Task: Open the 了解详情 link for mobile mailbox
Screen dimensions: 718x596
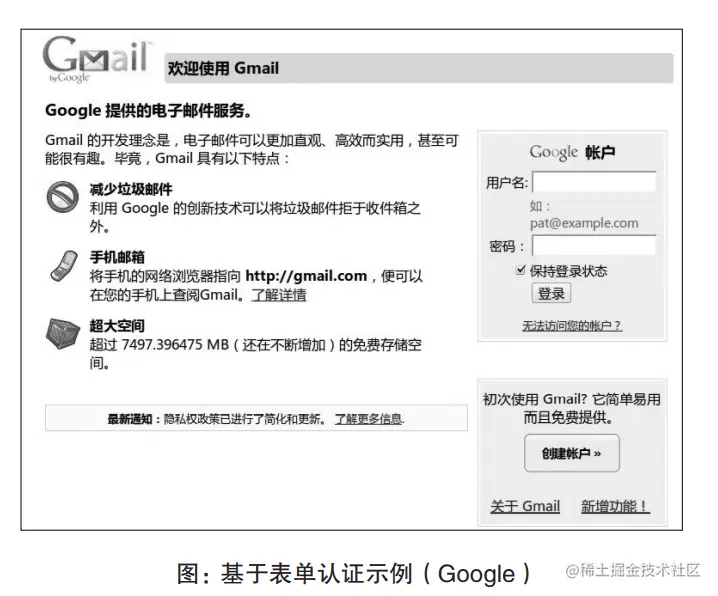Action: 279,295
